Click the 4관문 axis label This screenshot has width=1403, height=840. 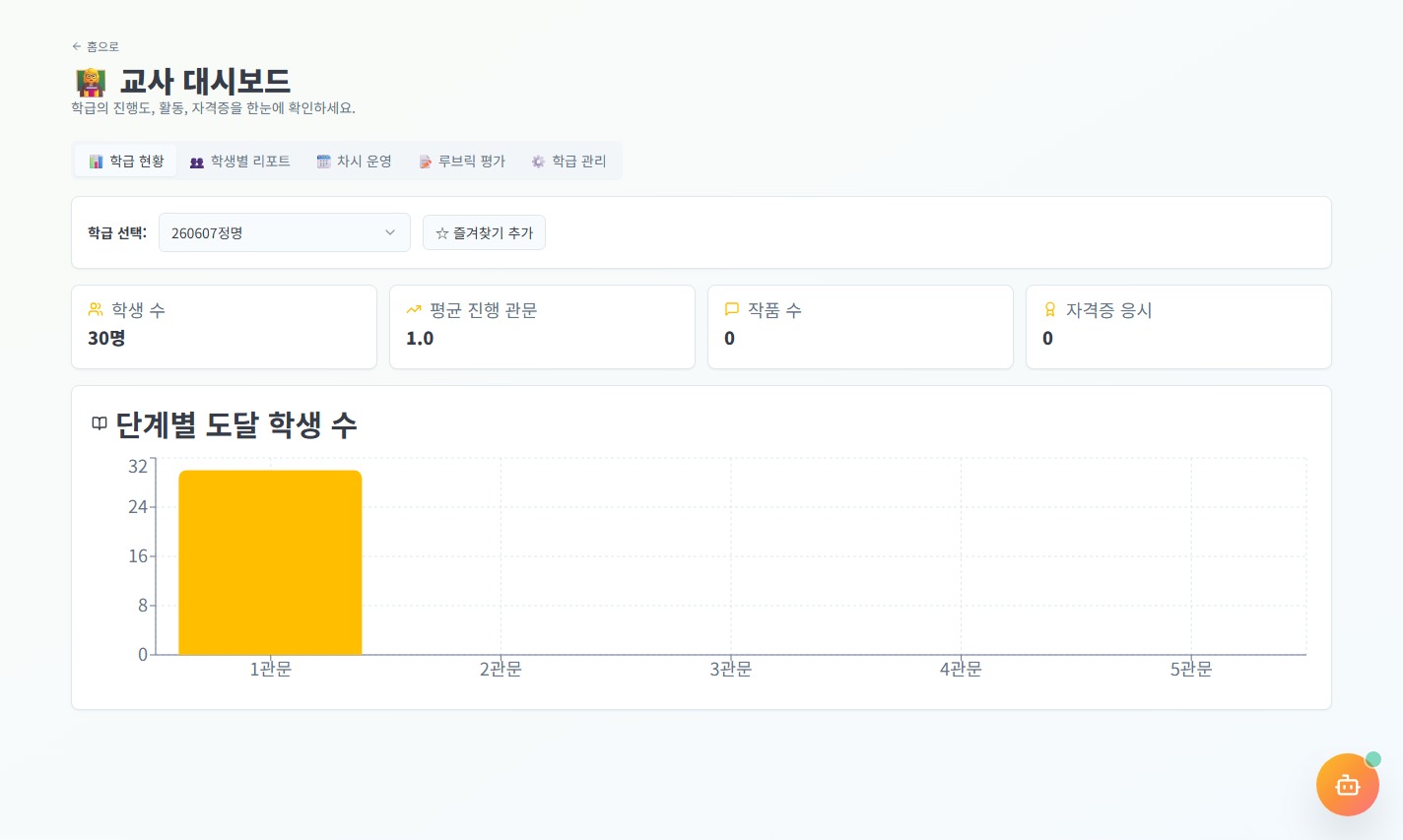pos(961,670)
